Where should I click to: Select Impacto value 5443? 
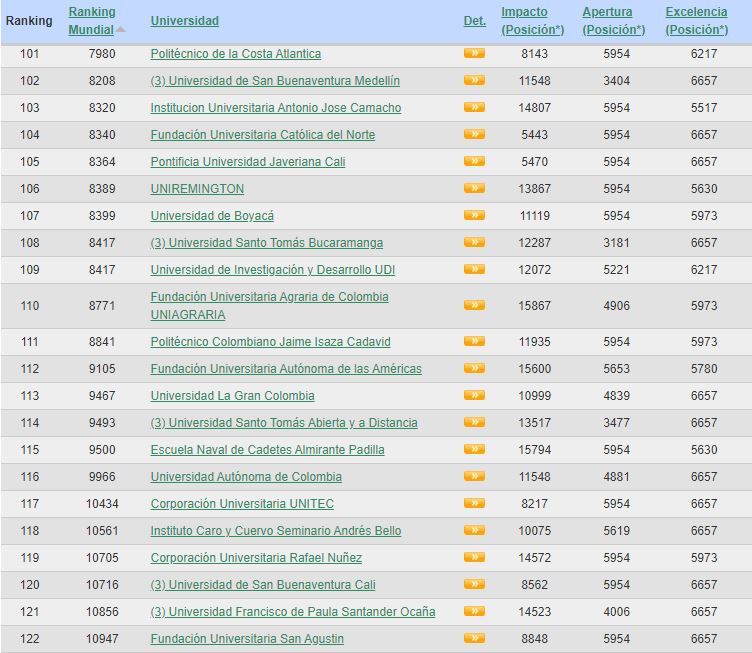(x=534, y=135)
